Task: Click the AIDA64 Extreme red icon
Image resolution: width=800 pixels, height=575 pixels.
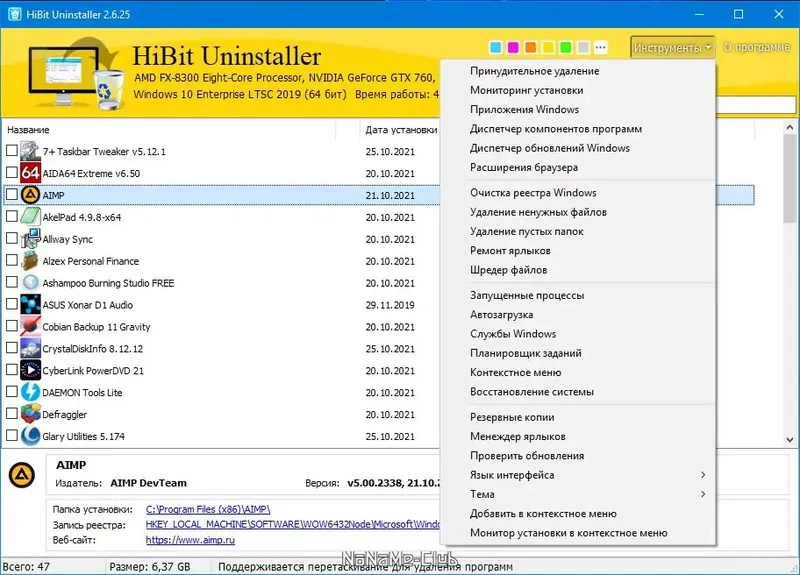Action: [x=30, y=173]
